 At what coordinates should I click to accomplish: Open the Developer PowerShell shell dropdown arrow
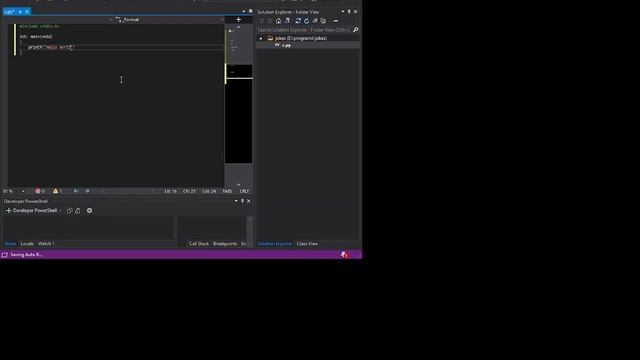(x=60, y=211)
